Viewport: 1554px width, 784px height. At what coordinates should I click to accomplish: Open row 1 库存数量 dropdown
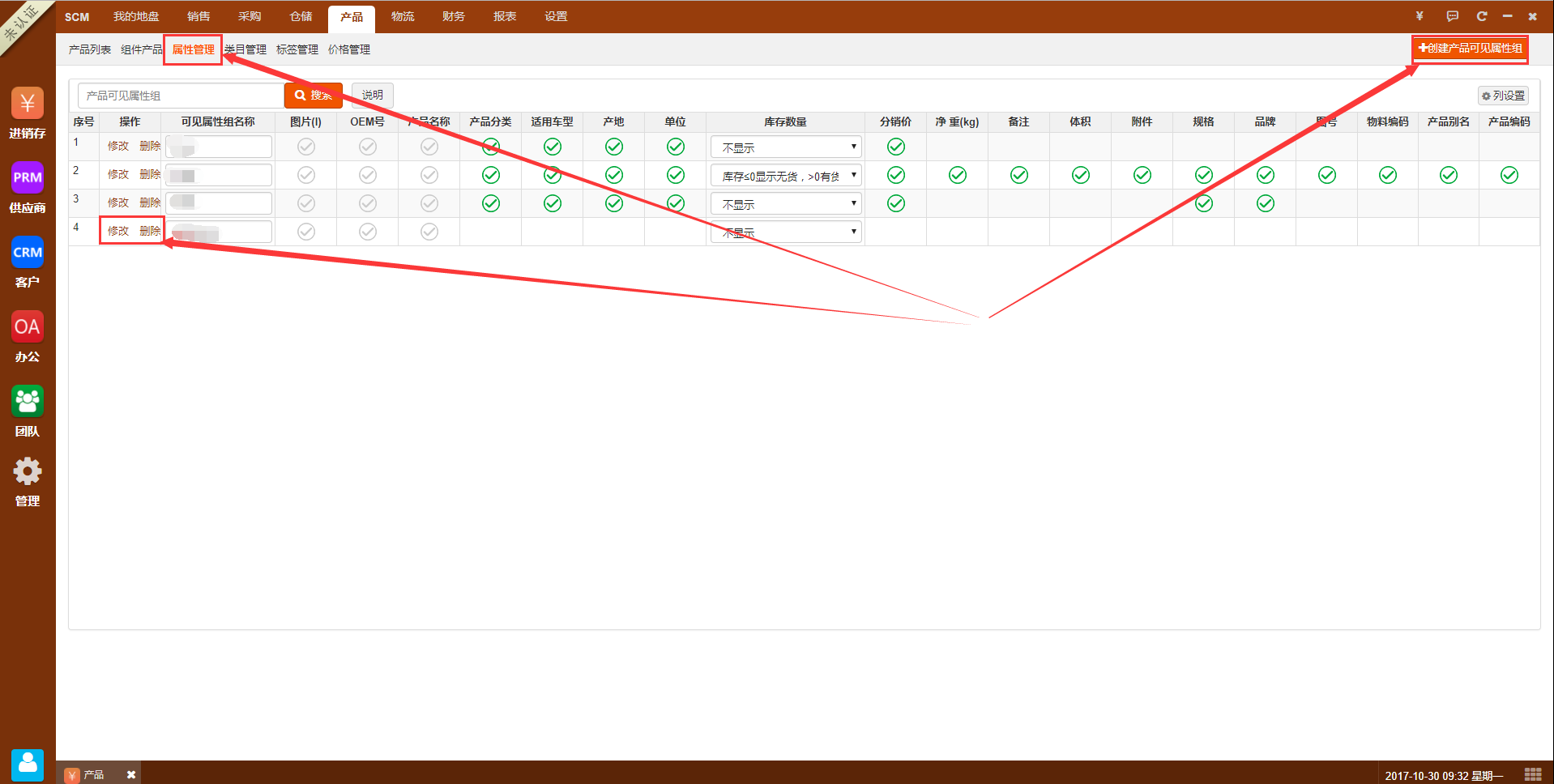[786, 147]
